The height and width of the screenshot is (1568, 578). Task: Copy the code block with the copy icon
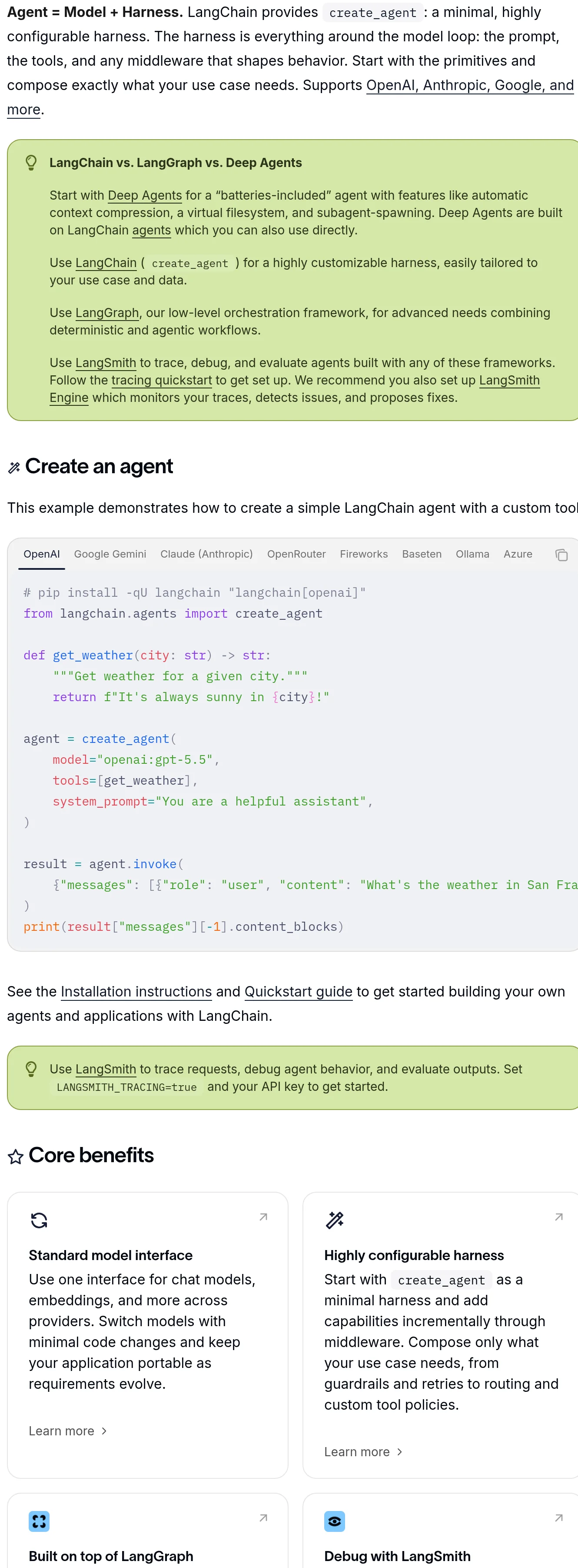pyautogui.click(x=561, y=555)
